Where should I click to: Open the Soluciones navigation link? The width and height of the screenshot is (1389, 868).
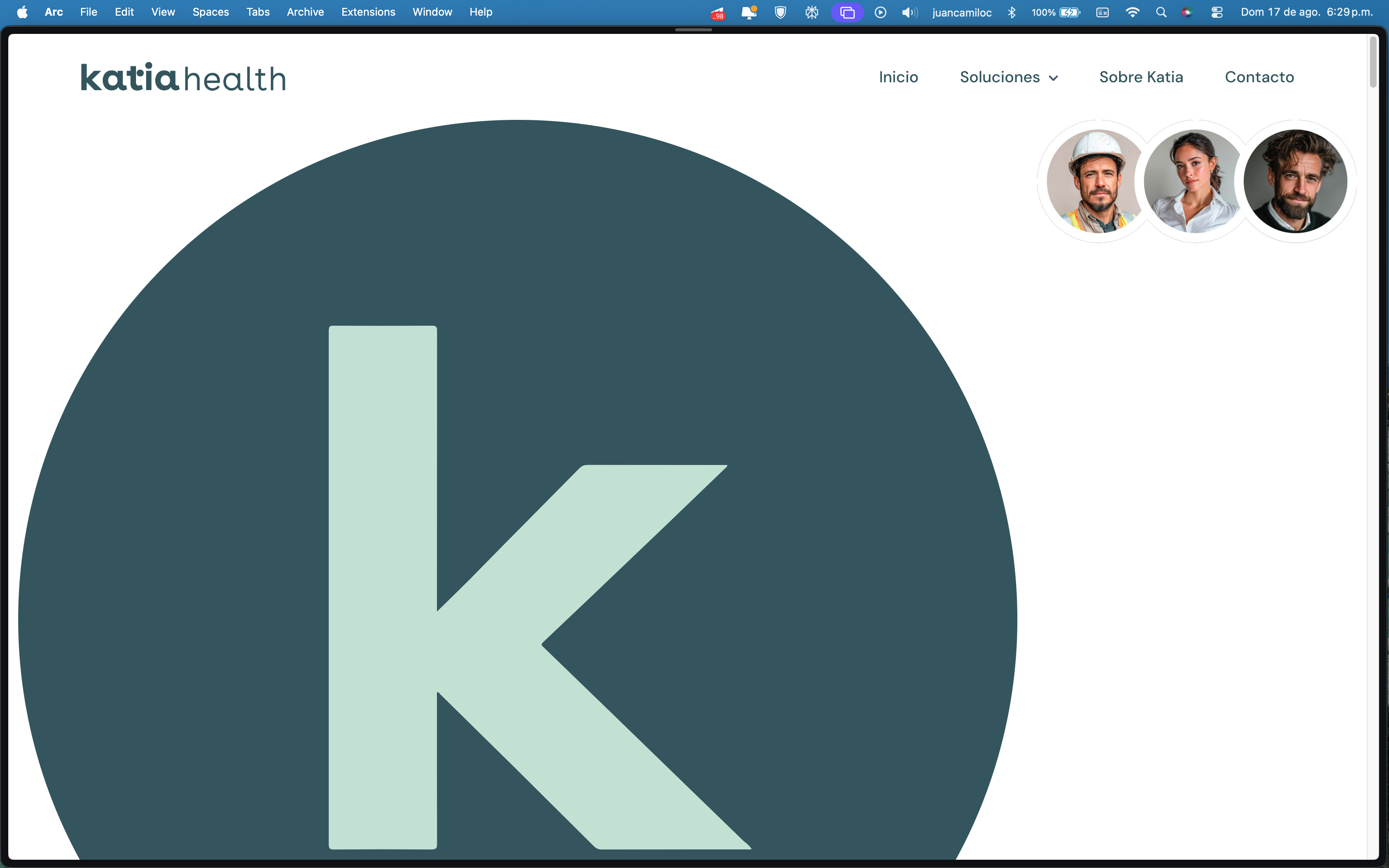tap(1000, 77)
